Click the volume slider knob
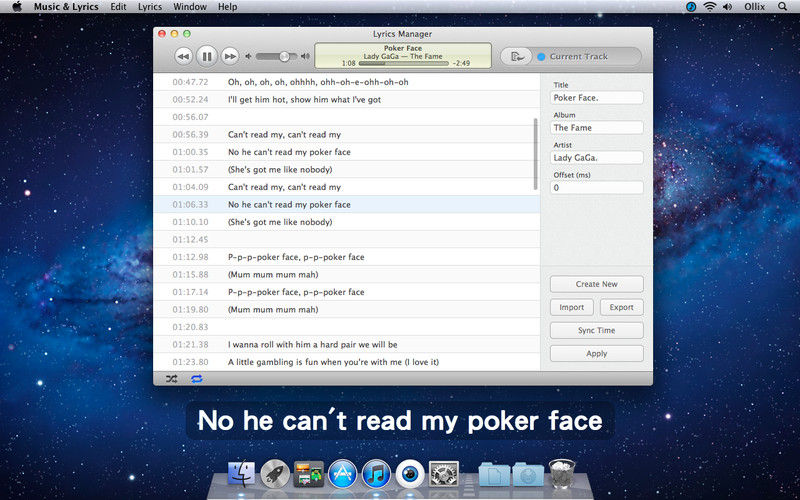The height and width of the screenshot is (500, 800). click(x=284, y=56)
